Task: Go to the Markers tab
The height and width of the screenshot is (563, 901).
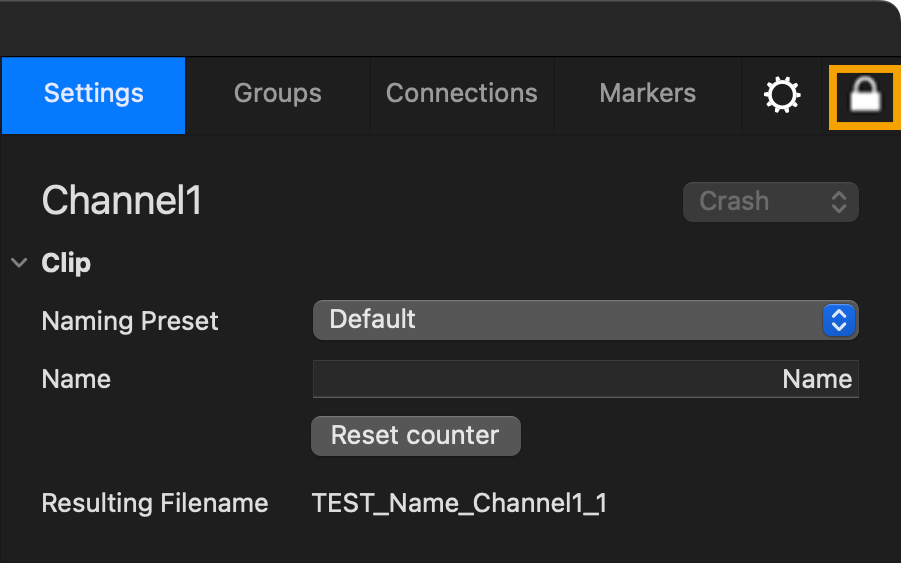Action: tap(648, 95)
